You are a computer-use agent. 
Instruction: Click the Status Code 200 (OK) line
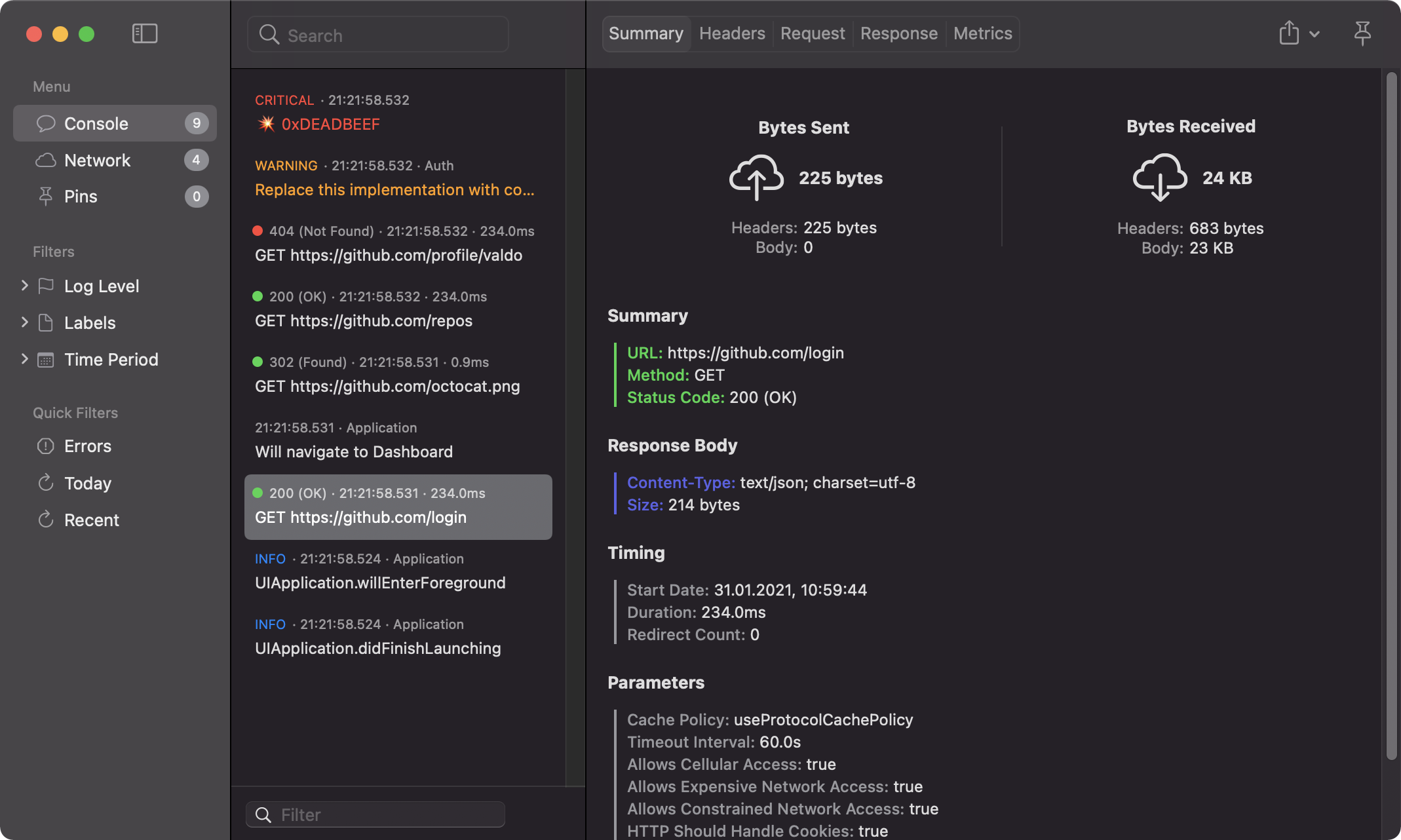point(712,397)
